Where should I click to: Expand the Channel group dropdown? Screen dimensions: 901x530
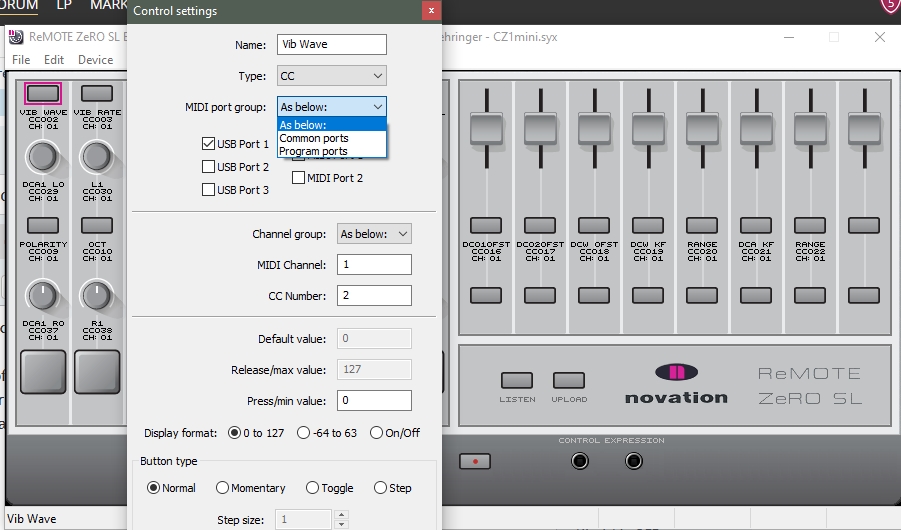click(x=374, y=234)
